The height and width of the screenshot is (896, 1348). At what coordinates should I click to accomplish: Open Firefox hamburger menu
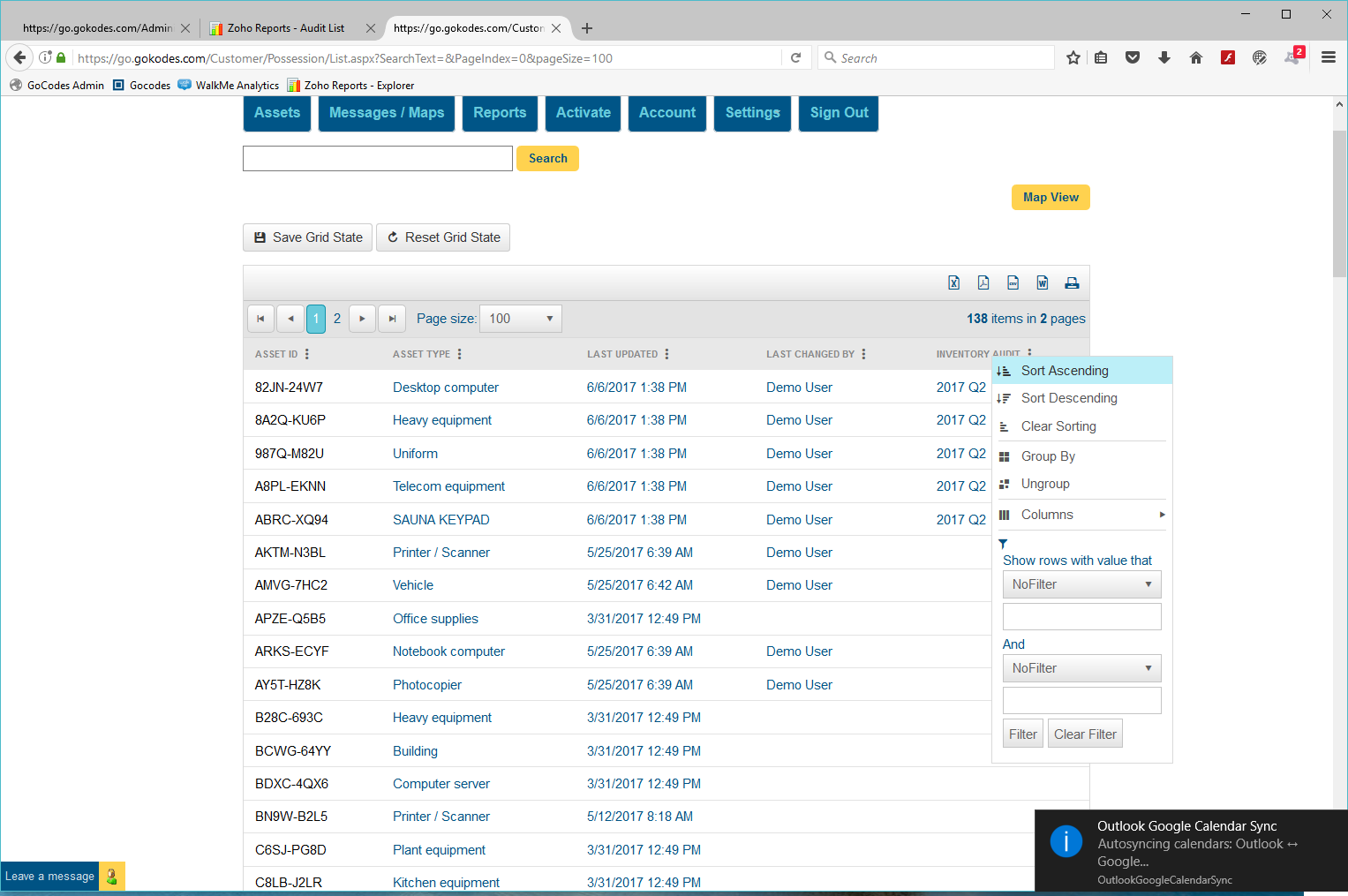click(x=1329, y=57)
